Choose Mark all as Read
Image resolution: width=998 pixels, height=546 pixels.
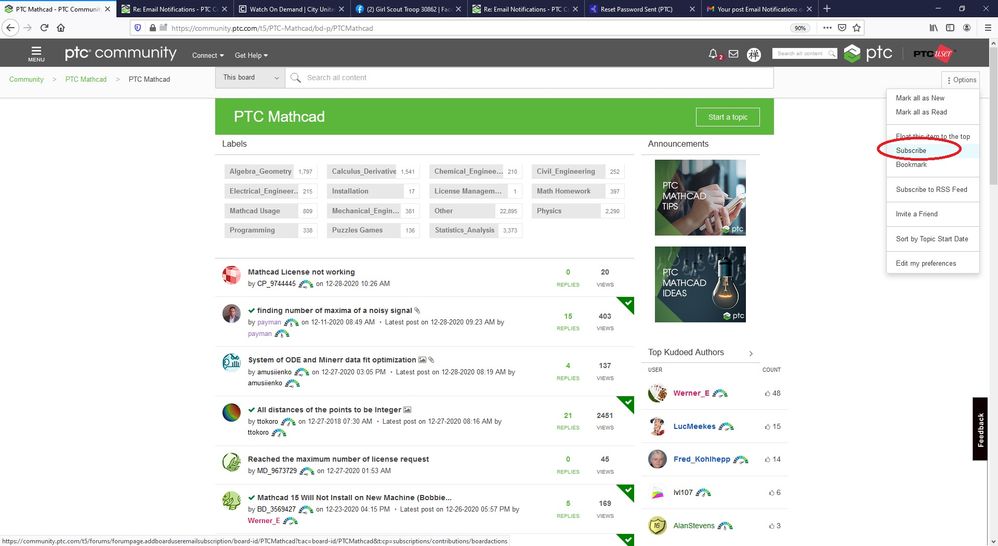point(921,112)
